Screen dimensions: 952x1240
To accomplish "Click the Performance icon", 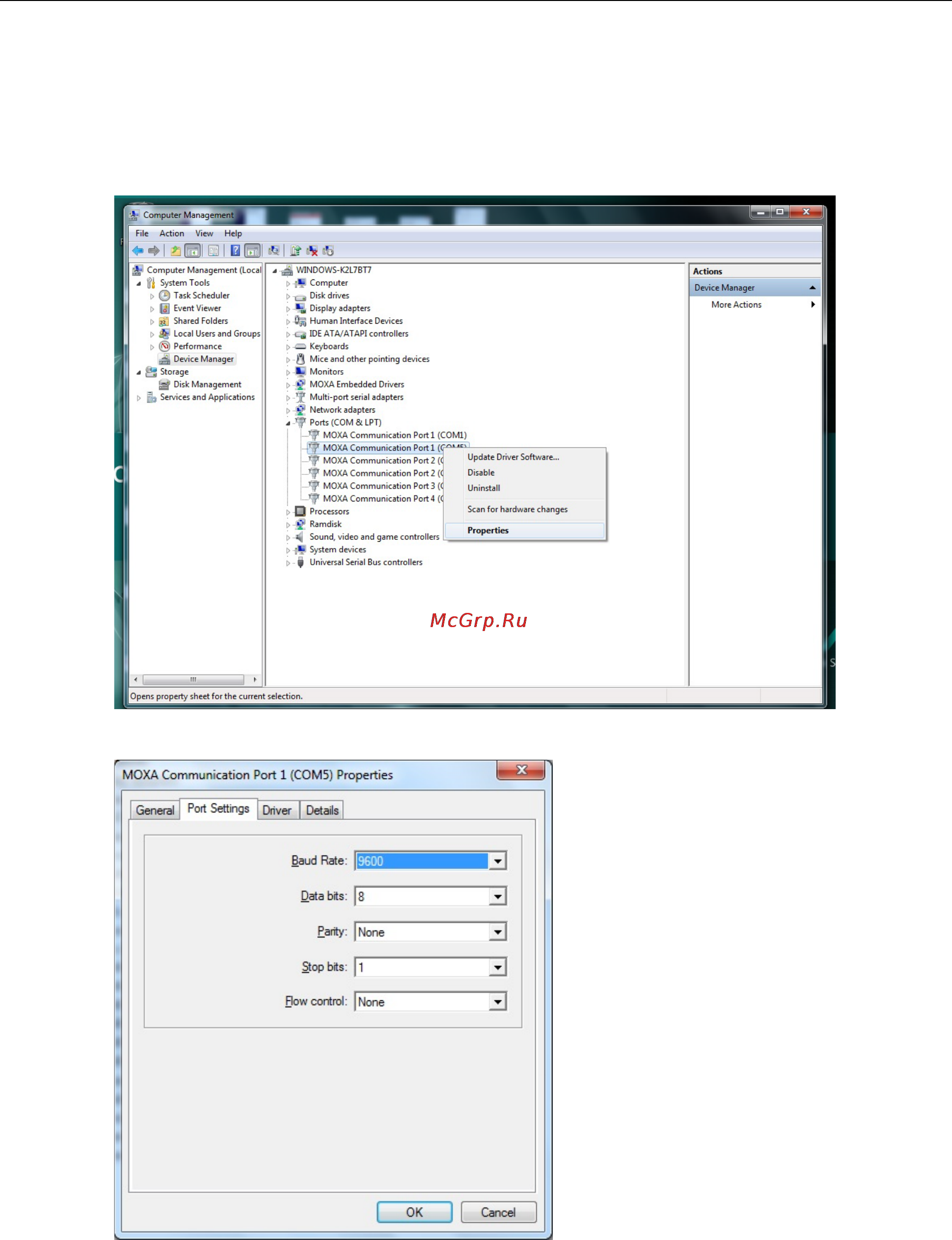I will [165, 346].
